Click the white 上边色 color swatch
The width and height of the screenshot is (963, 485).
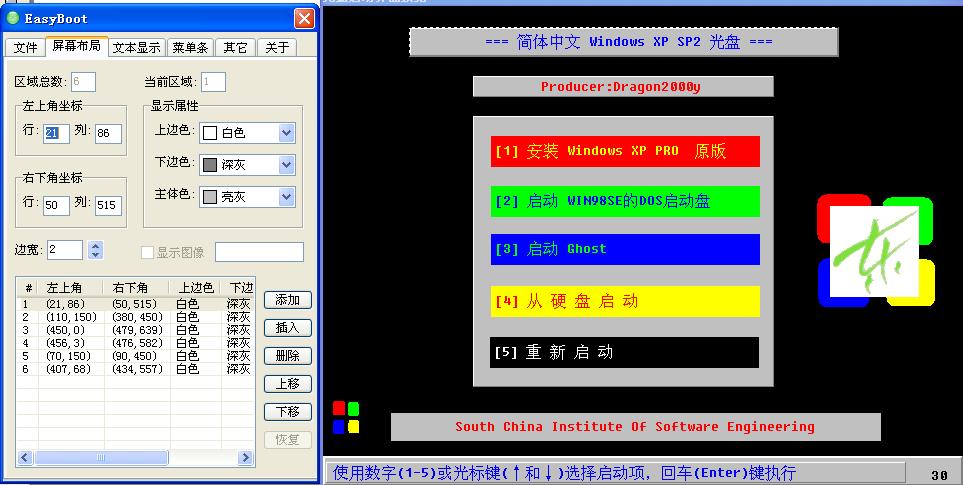[x=210, y=133]
